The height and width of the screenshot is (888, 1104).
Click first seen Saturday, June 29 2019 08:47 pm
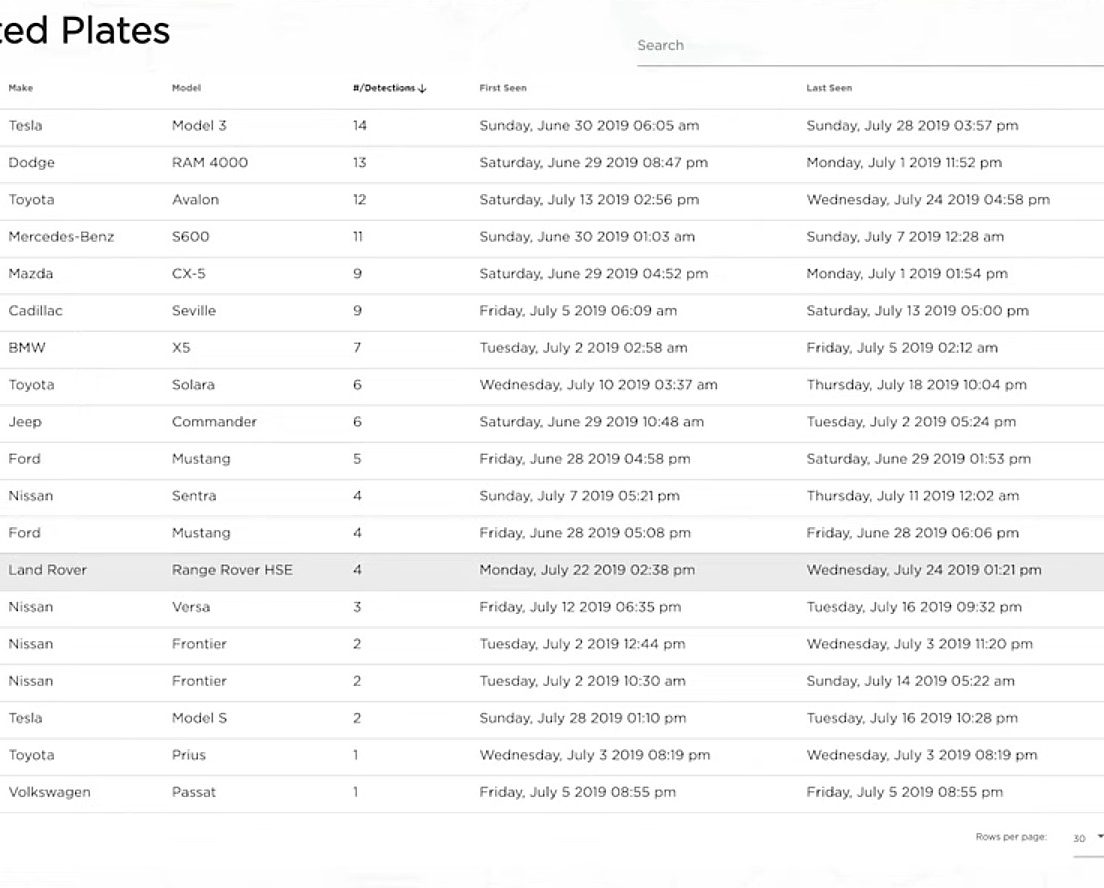(x=594, y=163)
